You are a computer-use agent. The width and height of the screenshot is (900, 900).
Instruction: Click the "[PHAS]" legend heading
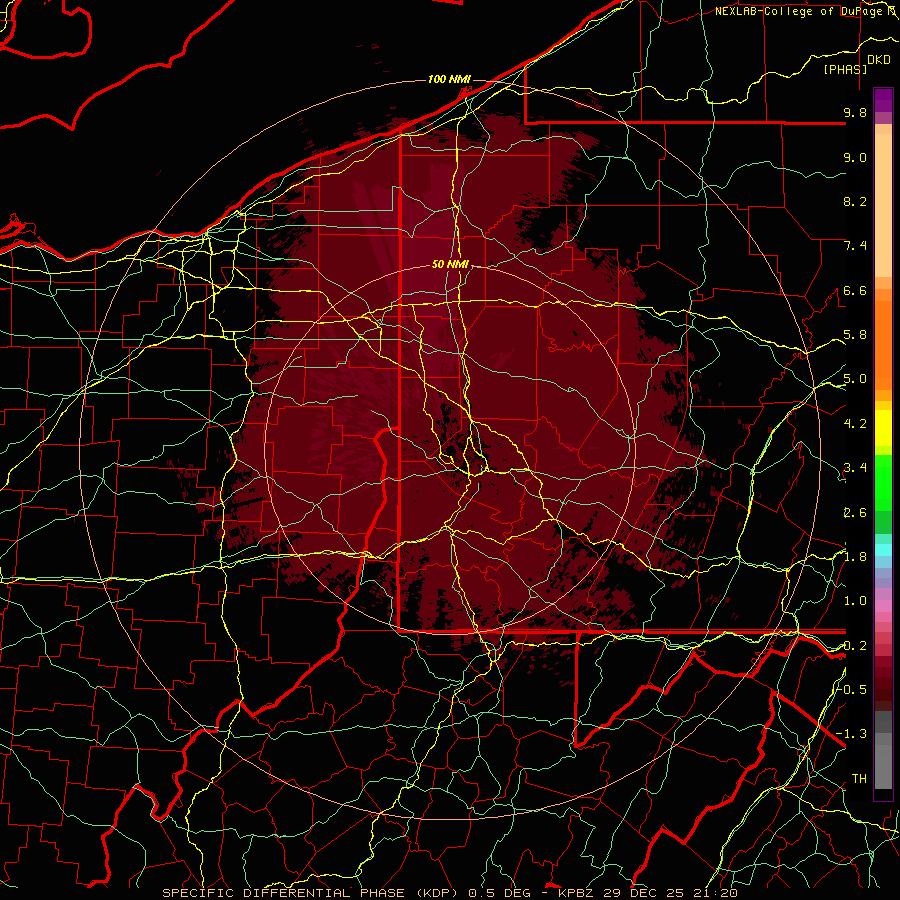(845, 69)
